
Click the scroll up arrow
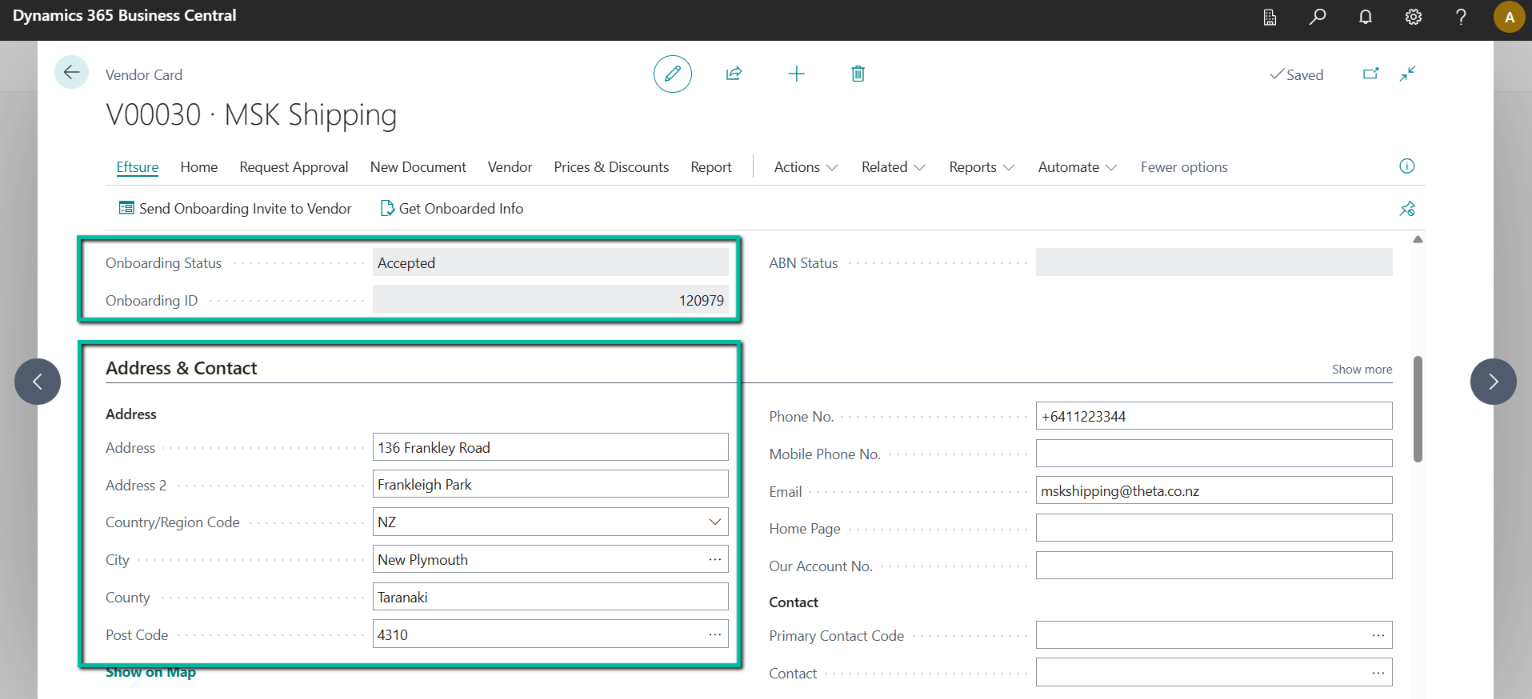(x=1418, y=239)
